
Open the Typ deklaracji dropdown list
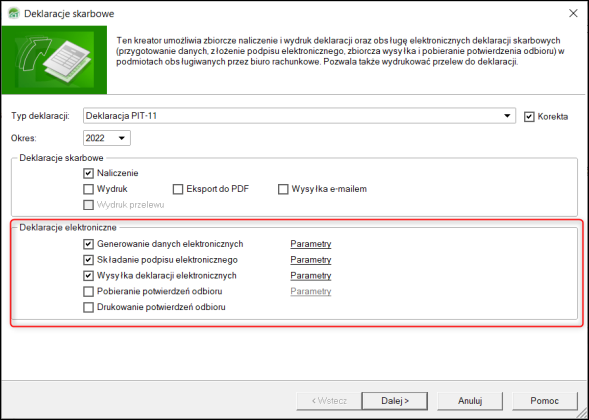point(507,116)
